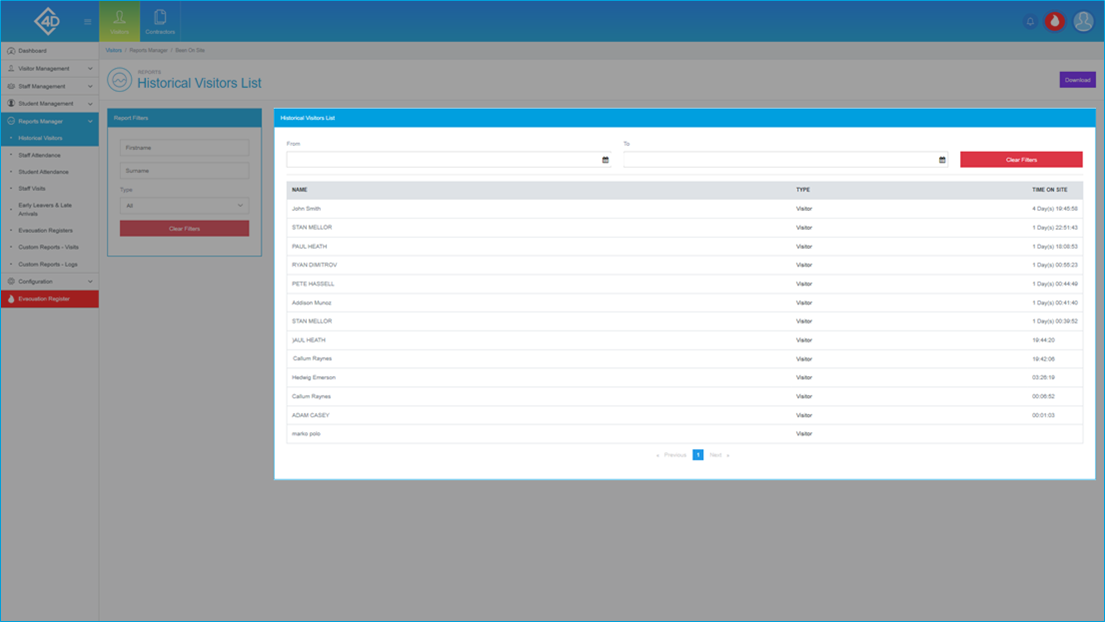
Task: Select RYAN DIMITROV in the list
Action: coord(314,265)
